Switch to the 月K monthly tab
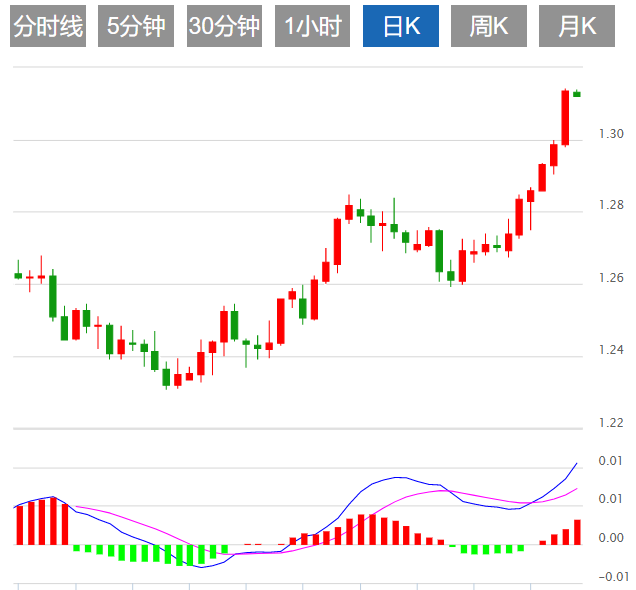The height and width of the screenshot is (590, 636). [x=577, y=26]
